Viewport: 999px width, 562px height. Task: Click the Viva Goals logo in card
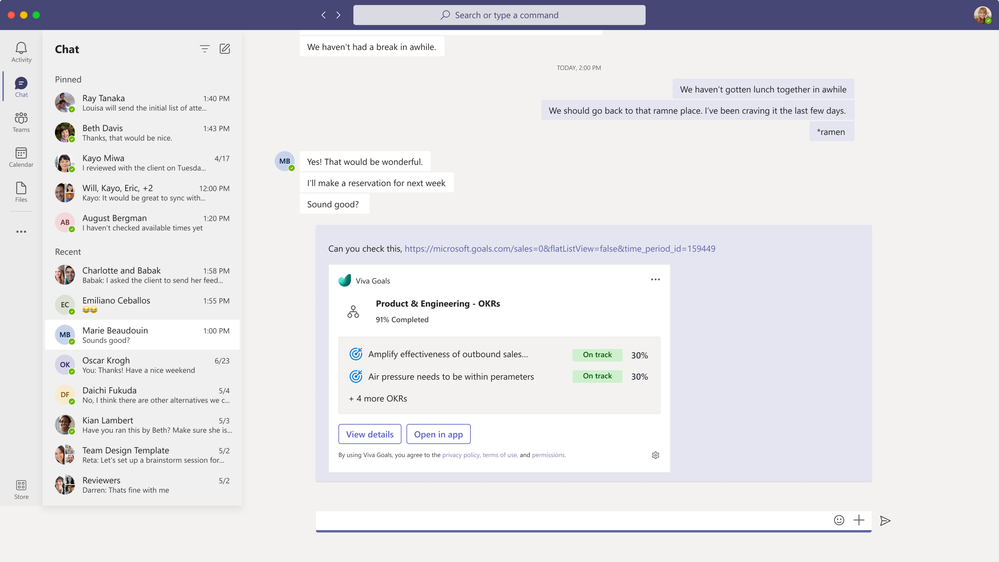point(345,280)
